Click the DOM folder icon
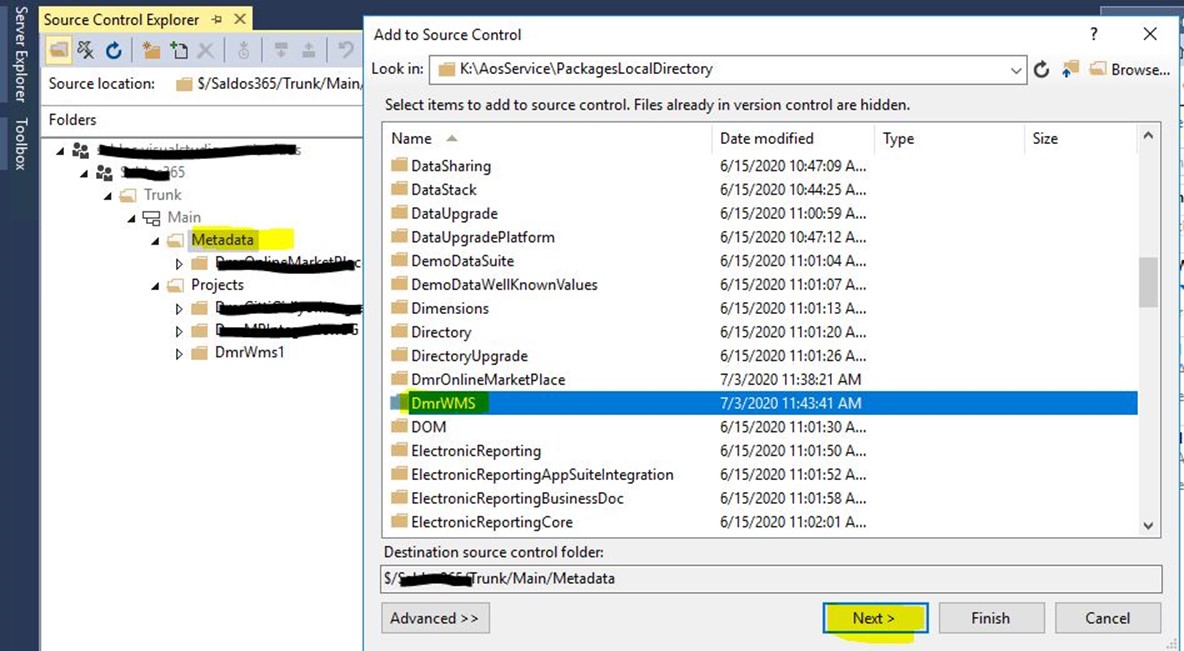 pyautogui.click(x=399, y=427)
